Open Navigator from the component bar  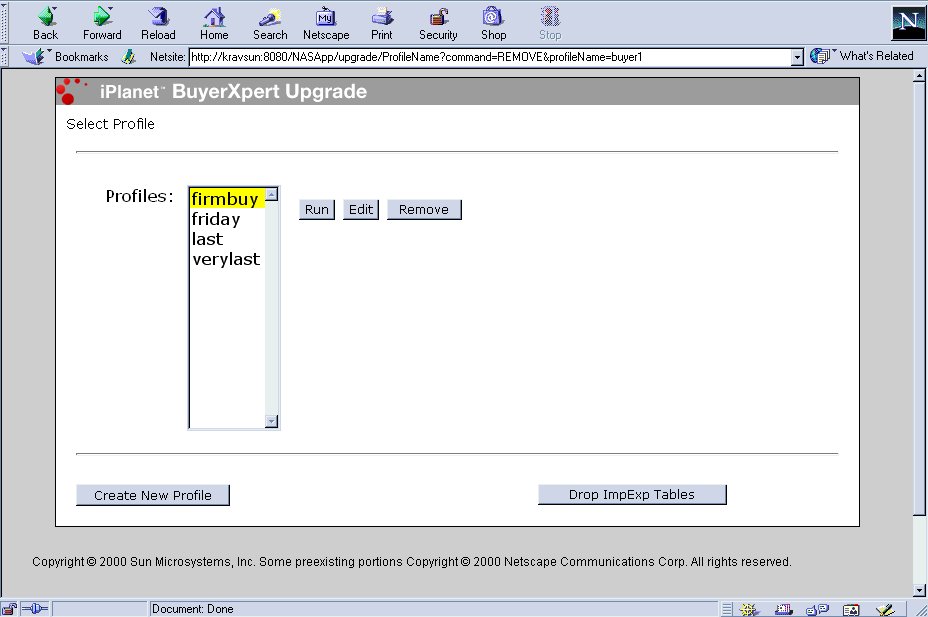749,609
